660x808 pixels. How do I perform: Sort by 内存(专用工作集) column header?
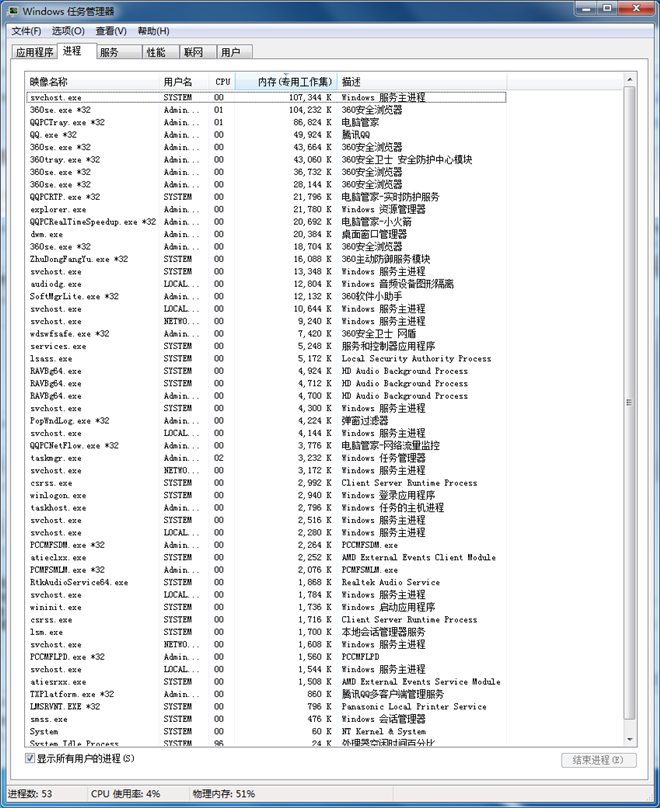[286, 81]
